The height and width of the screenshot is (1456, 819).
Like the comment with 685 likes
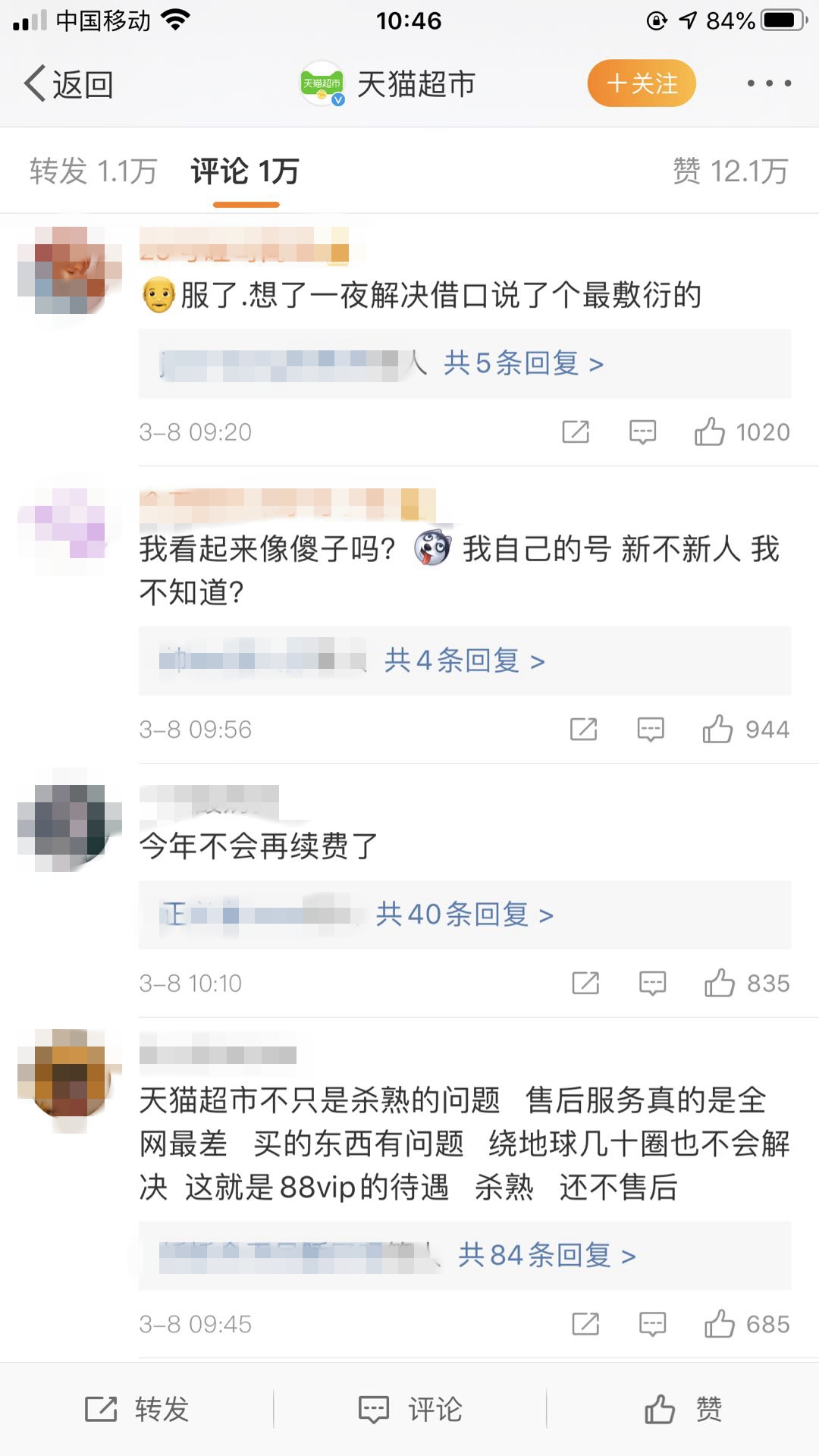pyautogui.click(x=747, y=1324)
